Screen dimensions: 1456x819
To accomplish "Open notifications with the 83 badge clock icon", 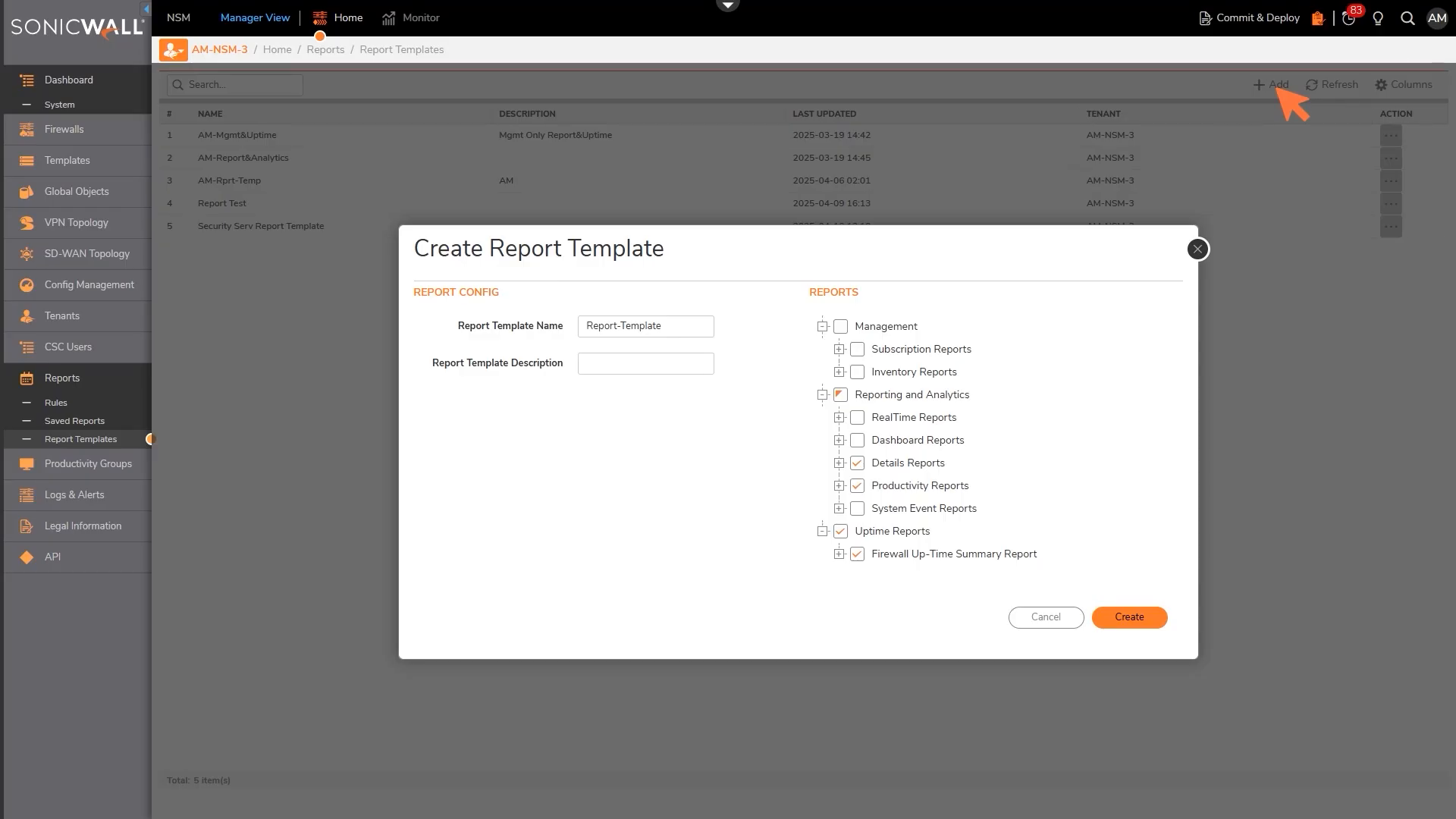I will [1348, 17].
